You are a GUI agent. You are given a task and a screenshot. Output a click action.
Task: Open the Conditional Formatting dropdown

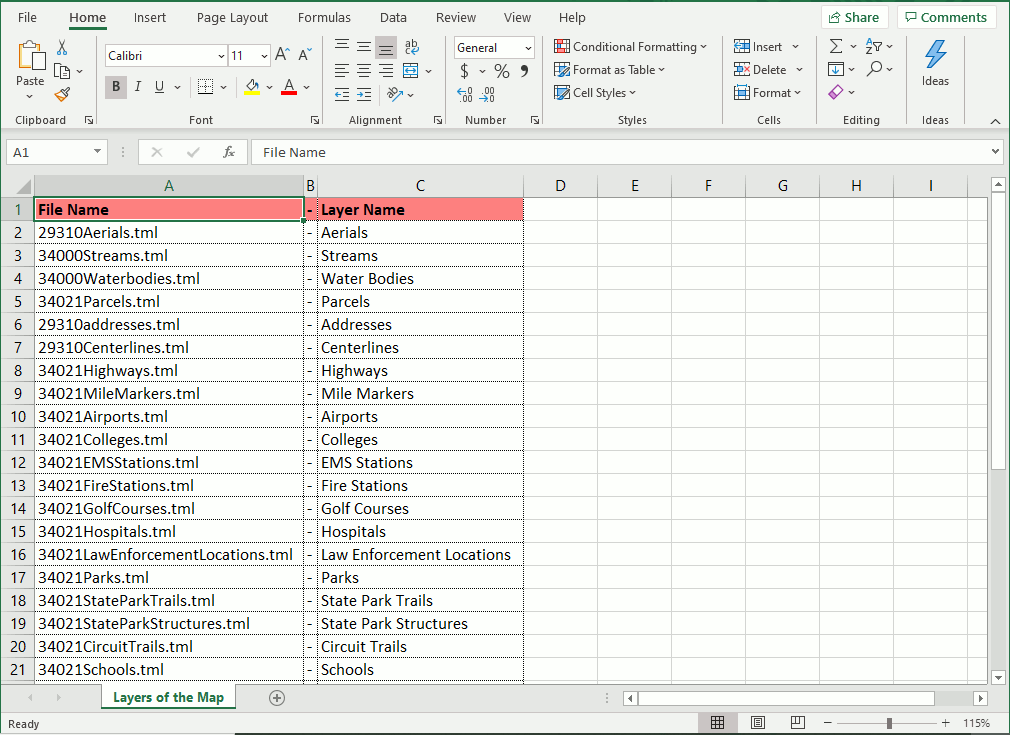(631, 47)
